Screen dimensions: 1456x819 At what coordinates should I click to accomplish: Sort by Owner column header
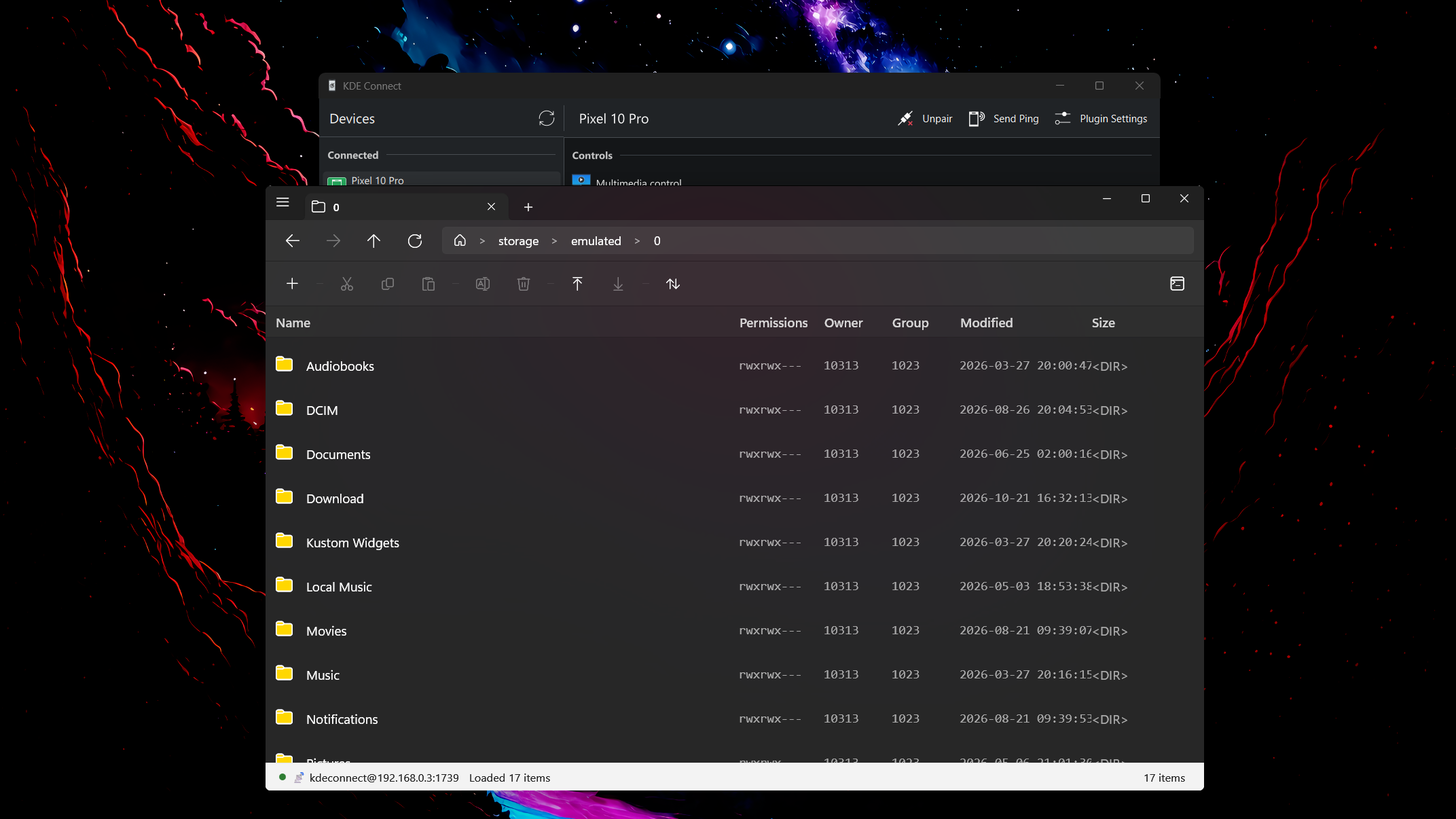[x=843, y=323]
